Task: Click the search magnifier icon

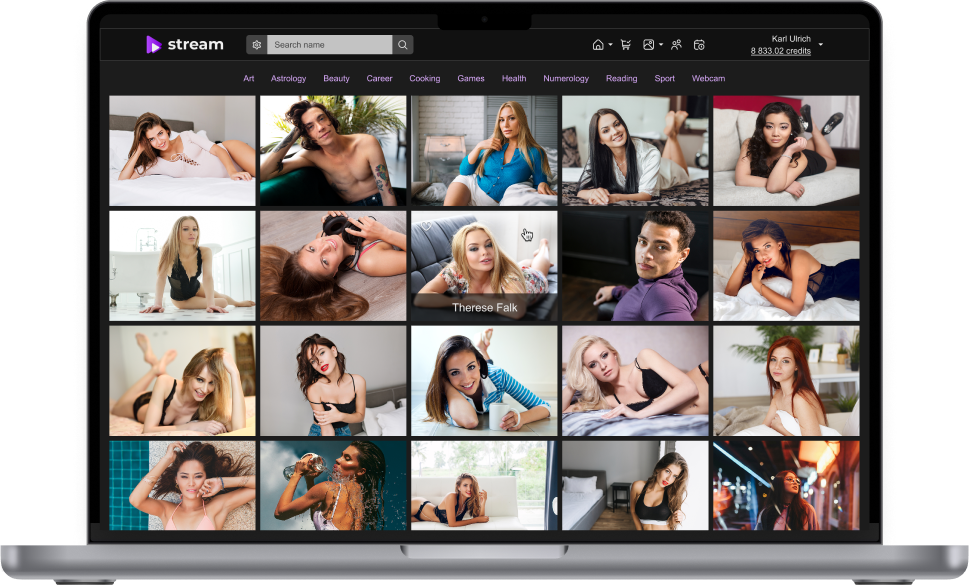Action: (x=402, y=44)
